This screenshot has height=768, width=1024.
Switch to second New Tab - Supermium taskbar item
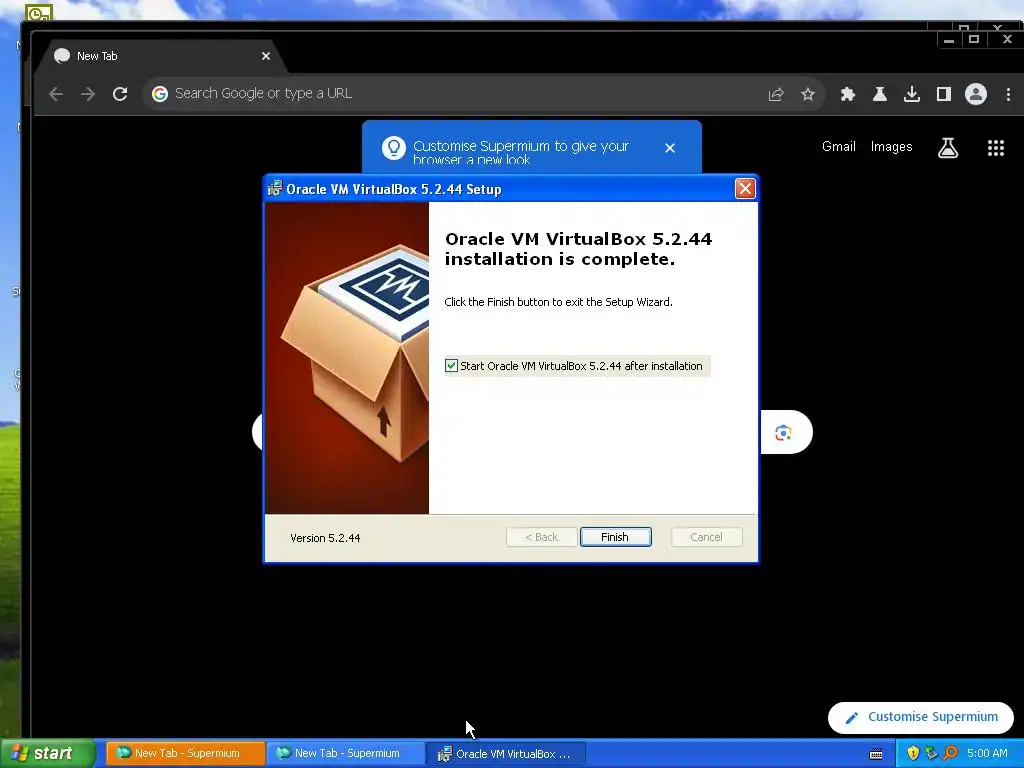(x=345, y=754)
